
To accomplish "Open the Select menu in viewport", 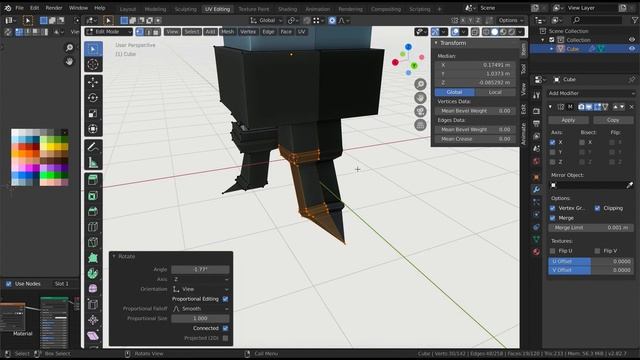I will point(191,32).
